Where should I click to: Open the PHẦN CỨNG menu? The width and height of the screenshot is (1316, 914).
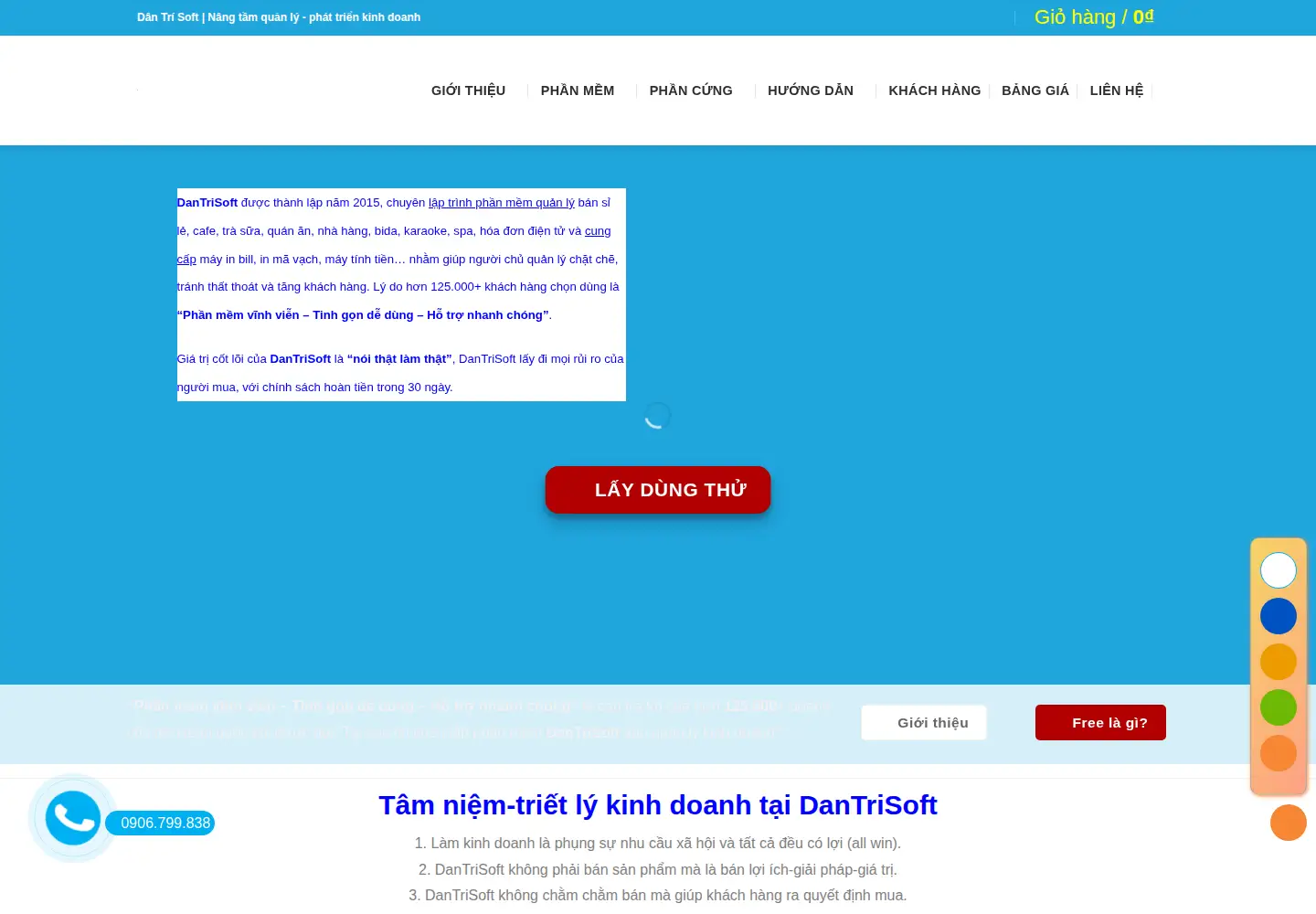coord(691,90)
